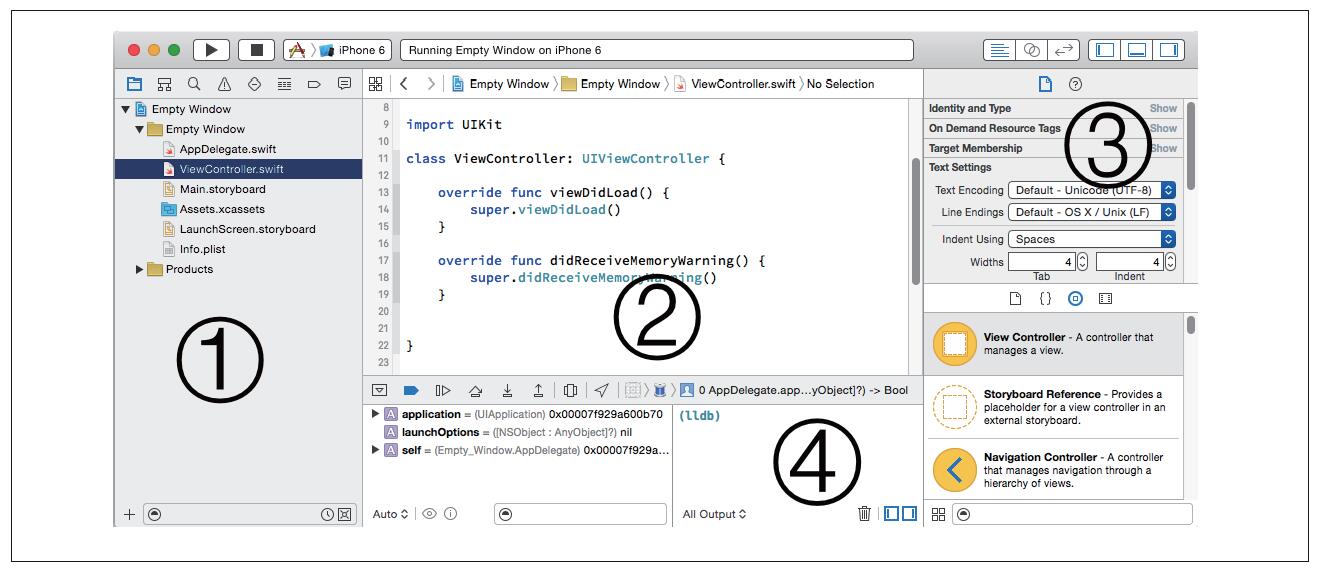The height and width of the screenshot is (572, 1320).
Task: Click the Simulate Location arrow icon
Action: (x=601, y=390)
